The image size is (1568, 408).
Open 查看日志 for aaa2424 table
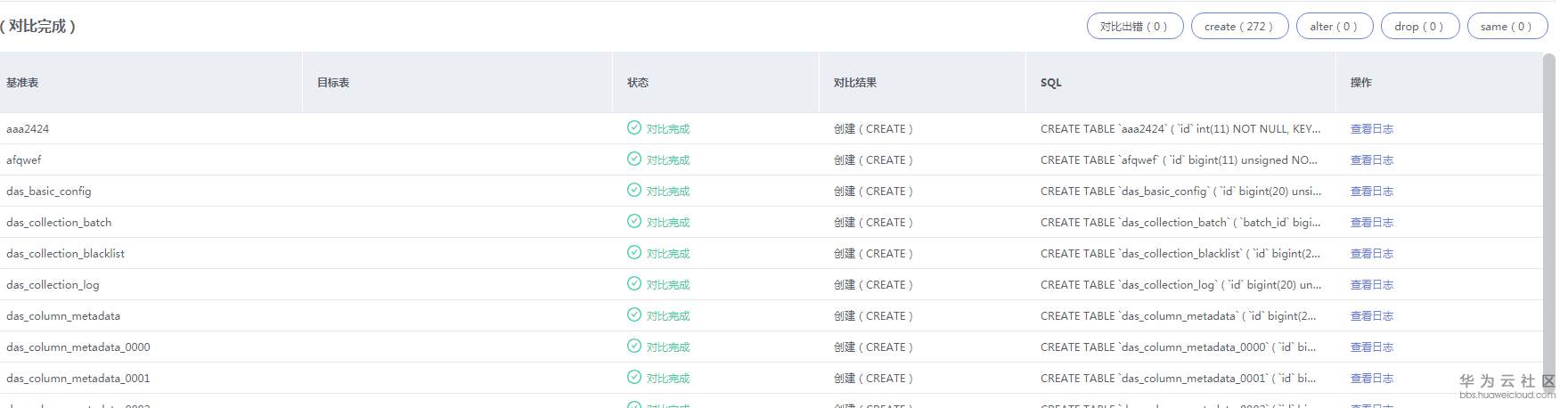[x=1372, y=129]
